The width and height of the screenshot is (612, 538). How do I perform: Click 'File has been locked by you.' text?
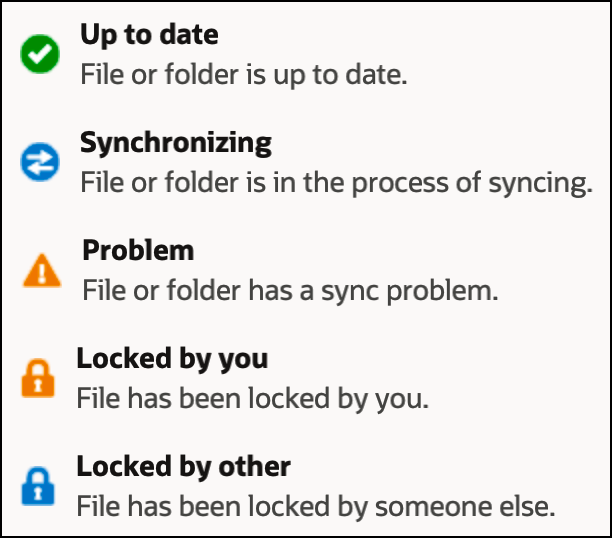coord(252,398)
